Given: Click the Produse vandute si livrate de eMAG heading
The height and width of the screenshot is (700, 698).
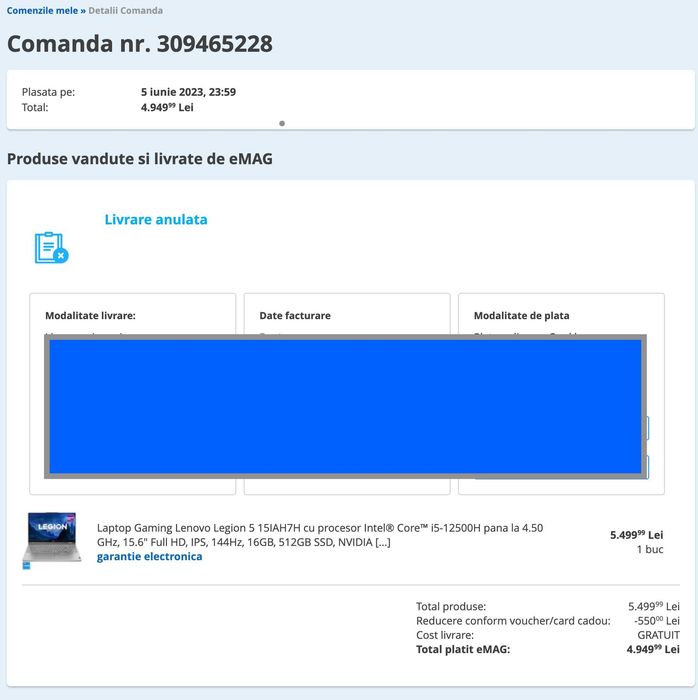Looking at the screenshot, I should coord(140,159).
